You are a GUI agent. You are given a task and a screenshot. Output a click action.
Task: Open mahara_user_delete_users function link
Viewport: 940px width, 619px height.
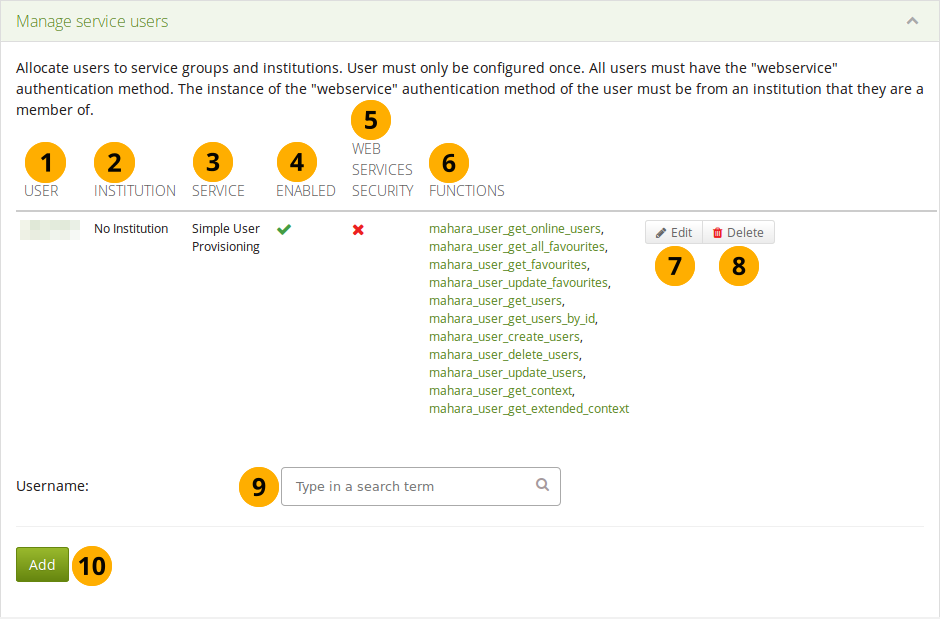[x=504, y=355]
